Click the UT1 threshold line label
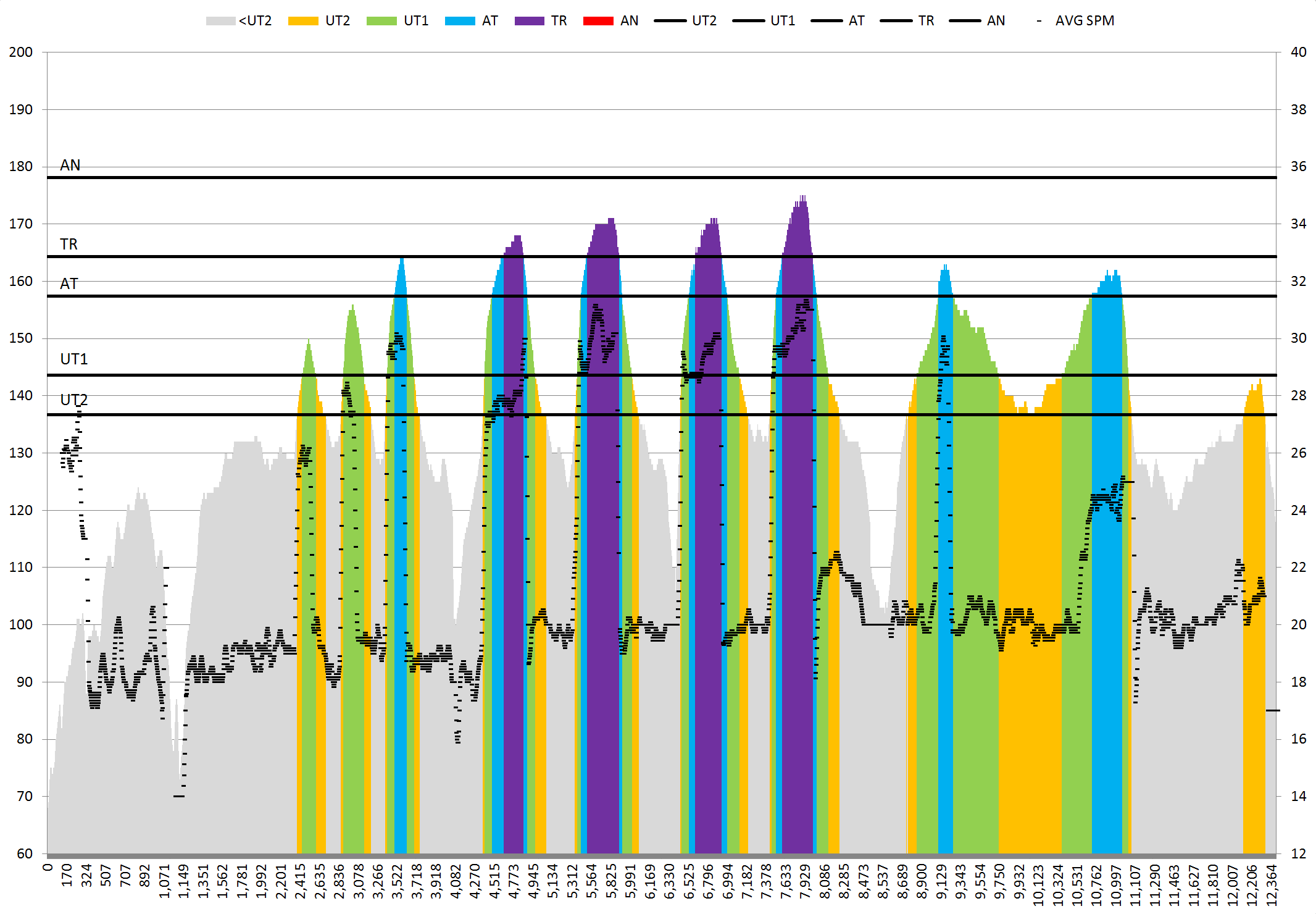 (x=73, y=359)
